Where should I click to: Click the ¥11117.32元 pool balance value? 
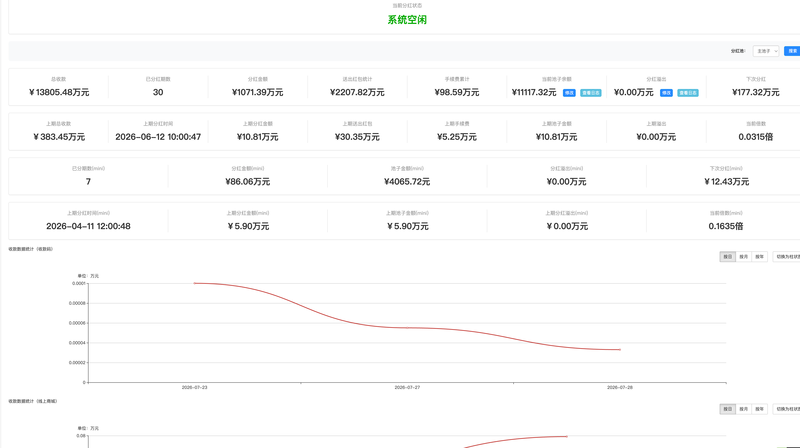(x=534, y=92)
